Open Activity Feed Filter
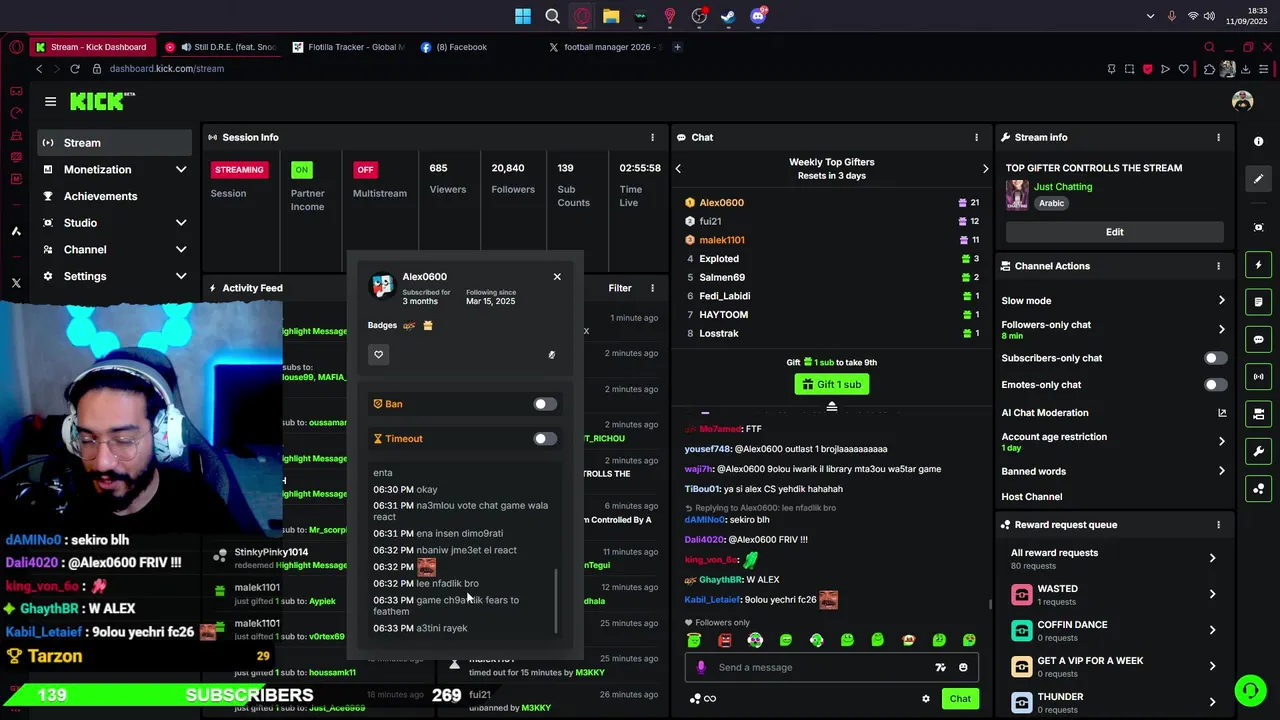The height and width of the screenshot is (720, 1280). [620, 288]
